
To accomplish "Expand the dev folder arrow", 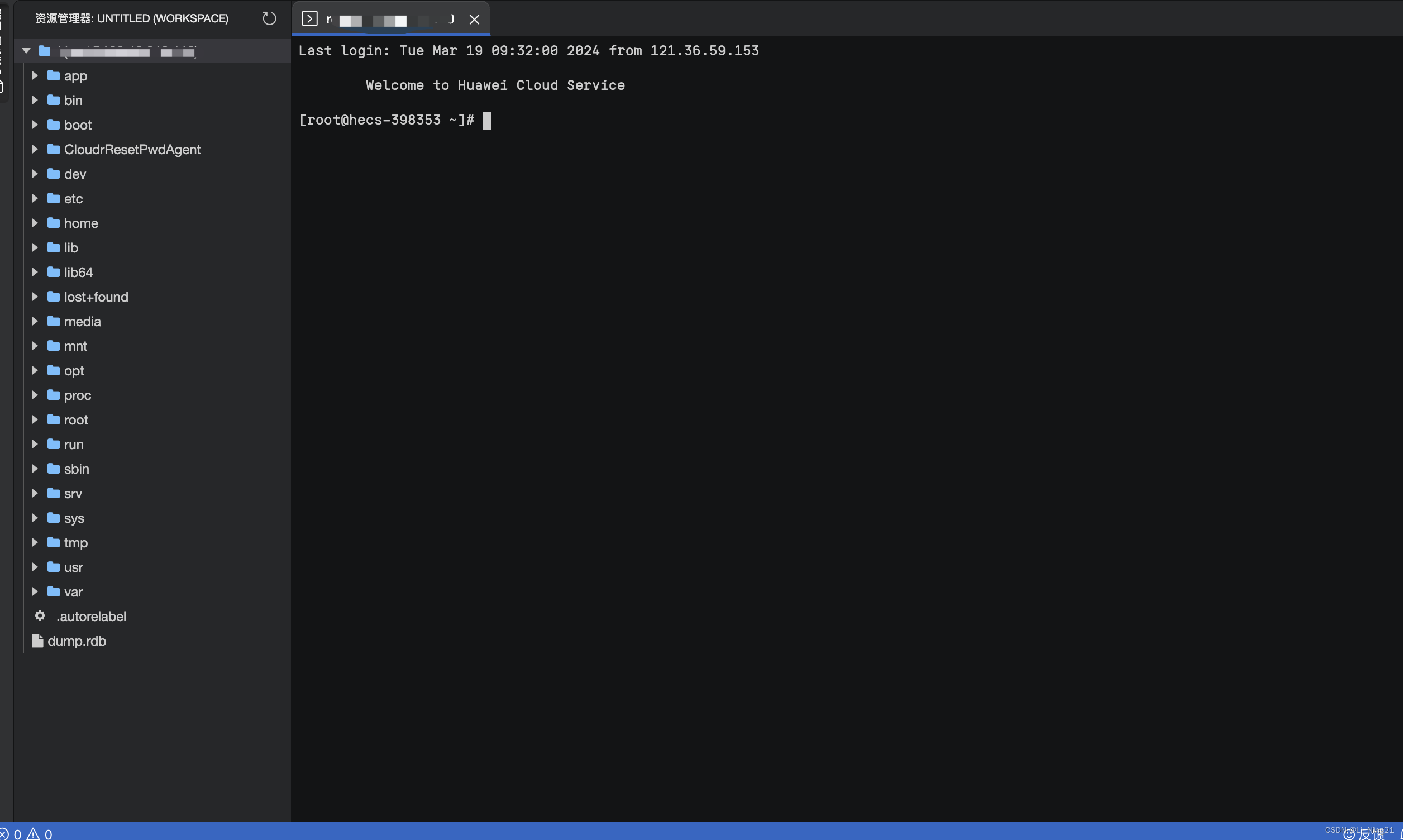I will click(x=35, y=174).
